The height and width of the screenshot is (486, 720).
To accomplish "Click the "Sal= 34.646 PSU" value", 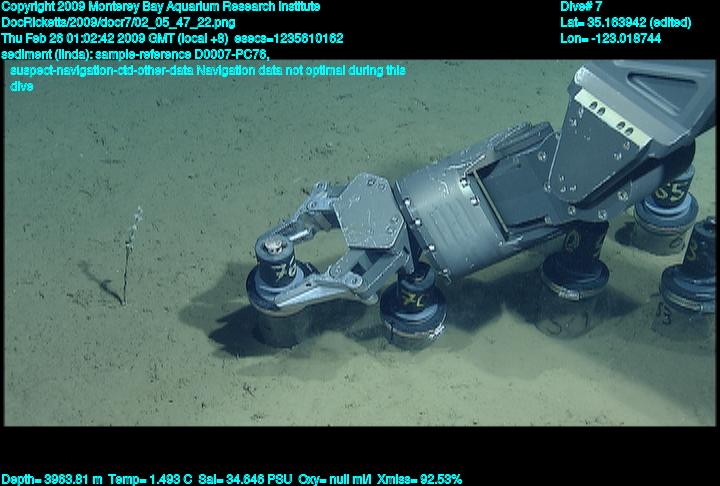I will click(x=245, y=479).
